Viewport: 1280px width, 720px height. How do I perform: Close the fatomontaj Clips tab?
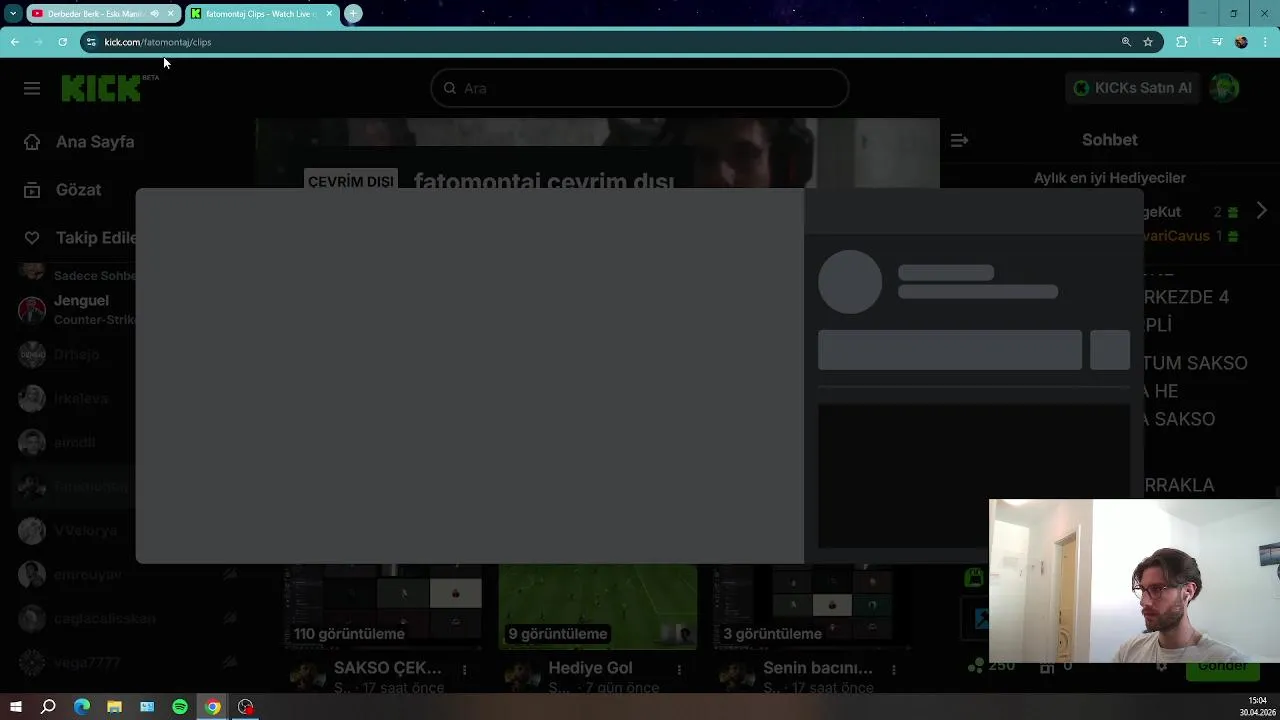[329, 14]
